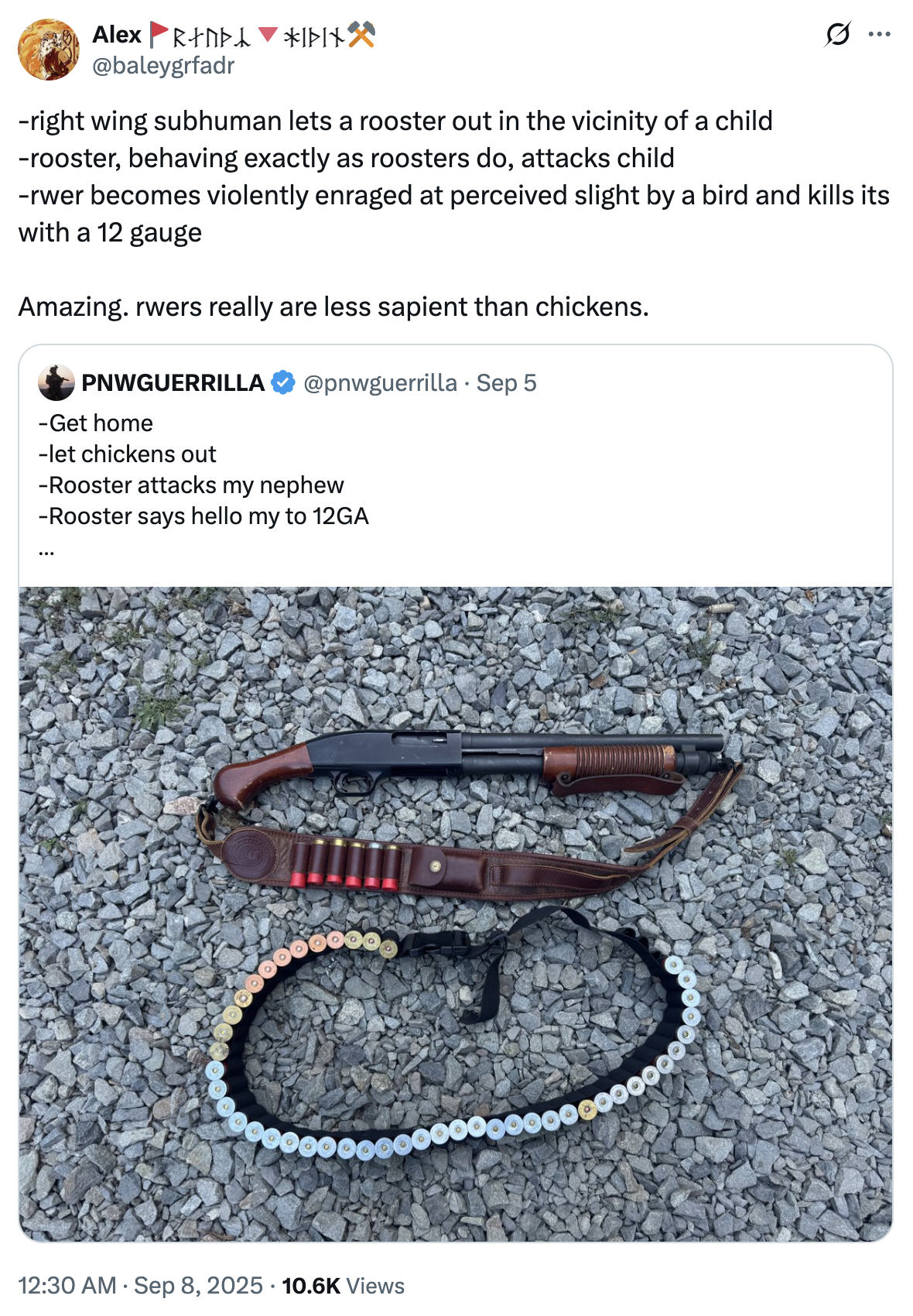Screen dimensions: 913x1316
Task: Open PNWGUERRILLA's small profile avatar
Action: (x=56, y=382)
